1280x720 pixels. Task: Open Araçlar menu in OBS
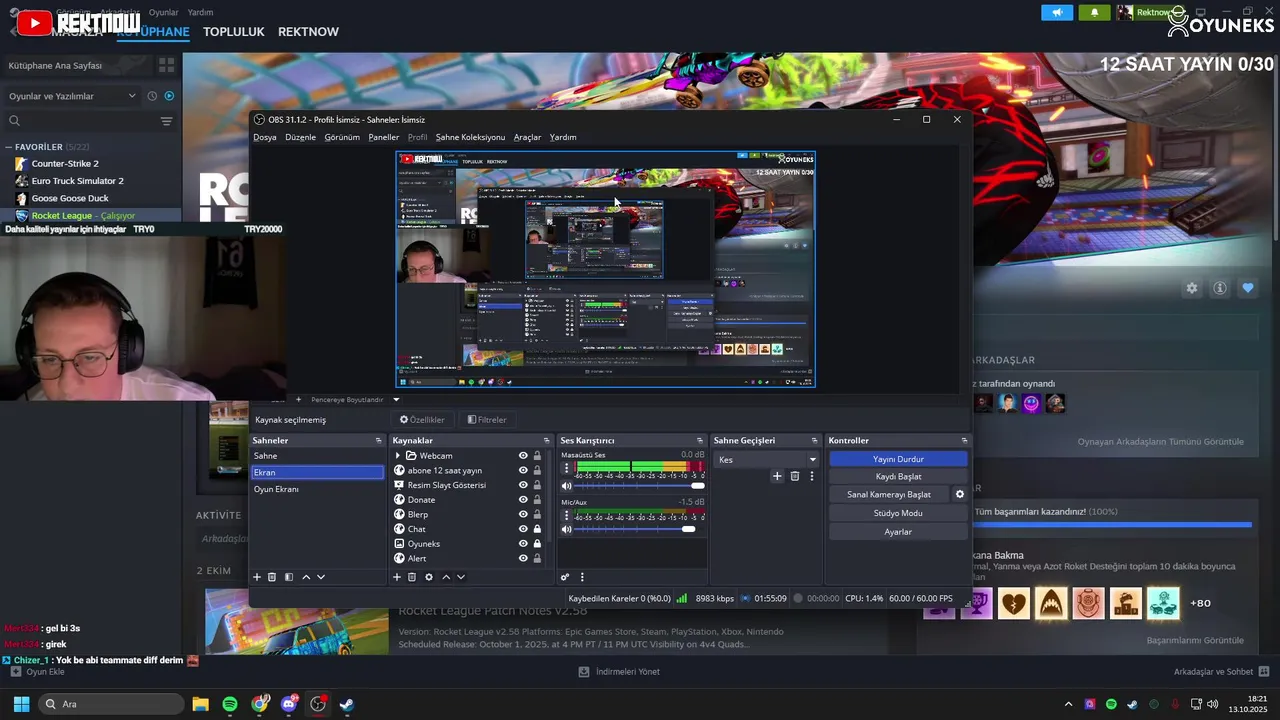pyautogui.click(x=527, y=137)
